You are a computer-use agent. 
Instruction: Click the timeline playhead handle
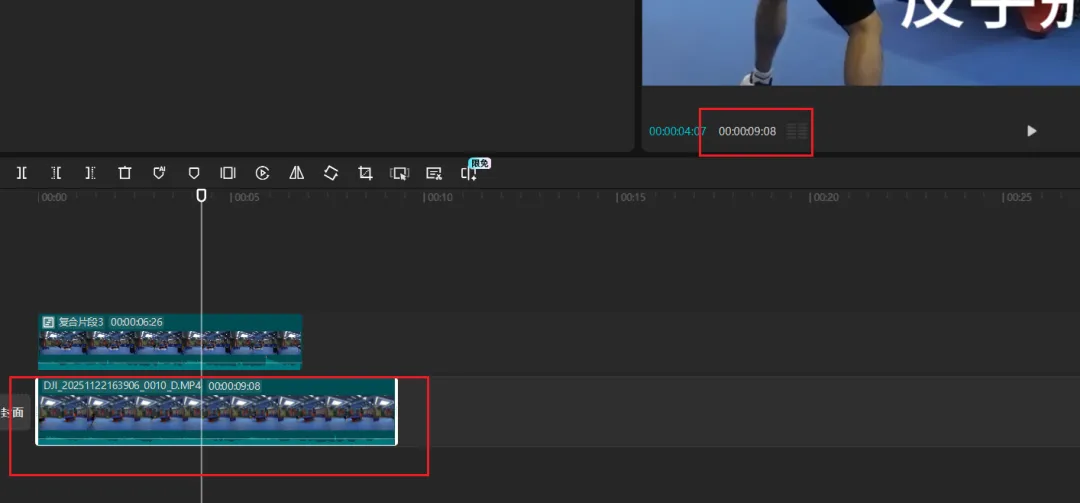(x=201, y=196)
